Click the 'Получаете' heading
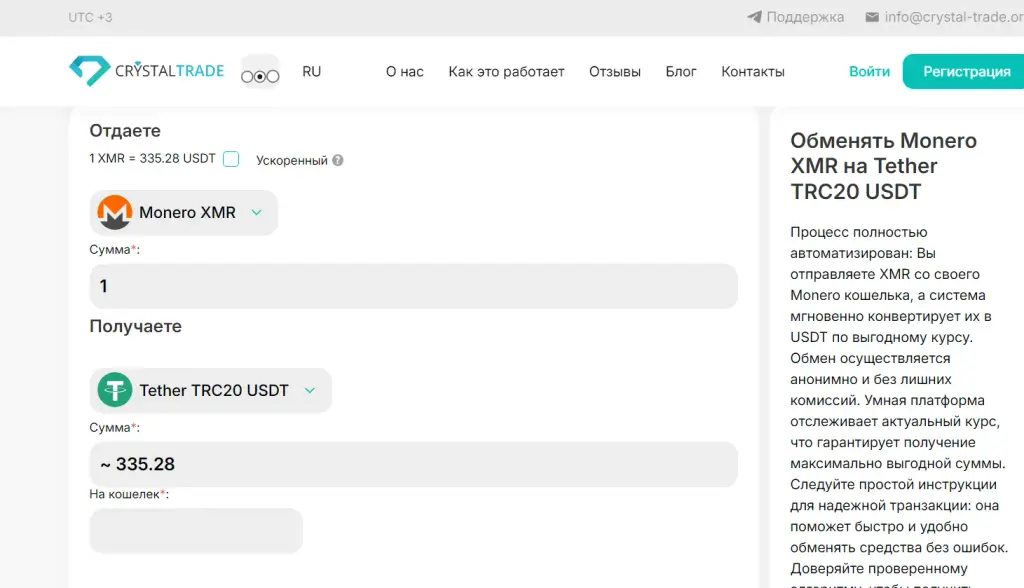1024x588 pixels. [x=135, y=326]
